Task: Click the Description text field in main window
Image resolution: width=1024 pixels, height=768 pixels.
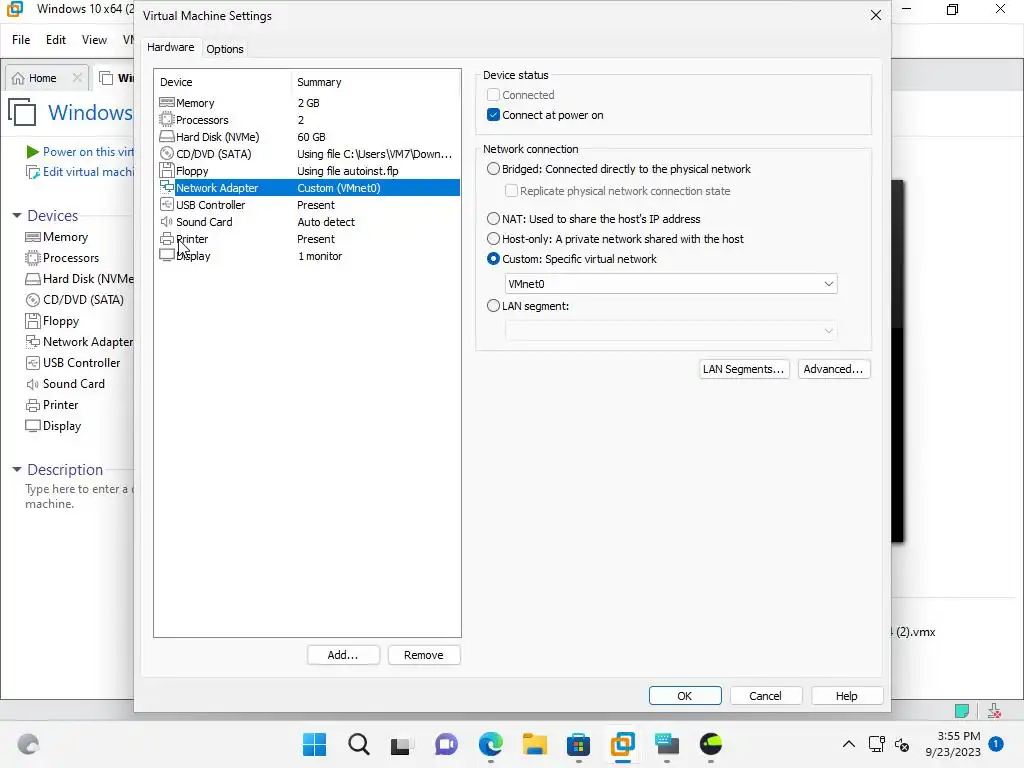Action: (x=78, y=496)
